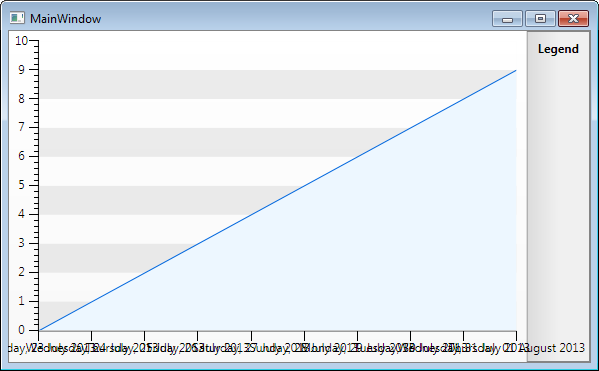Close the MainWindow window
The width and height of the screenshot is (599, 371).
573,18
